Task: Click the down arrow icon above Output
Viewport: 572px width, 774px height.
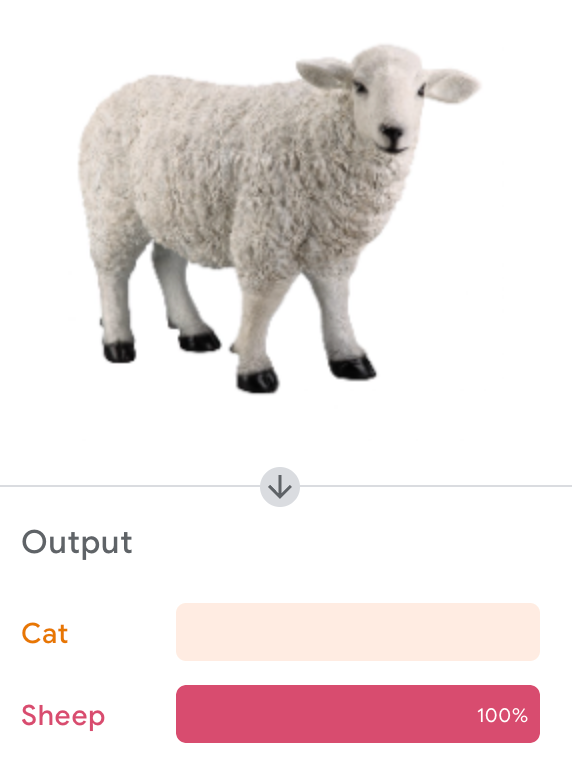Action: tap(280, 487)
